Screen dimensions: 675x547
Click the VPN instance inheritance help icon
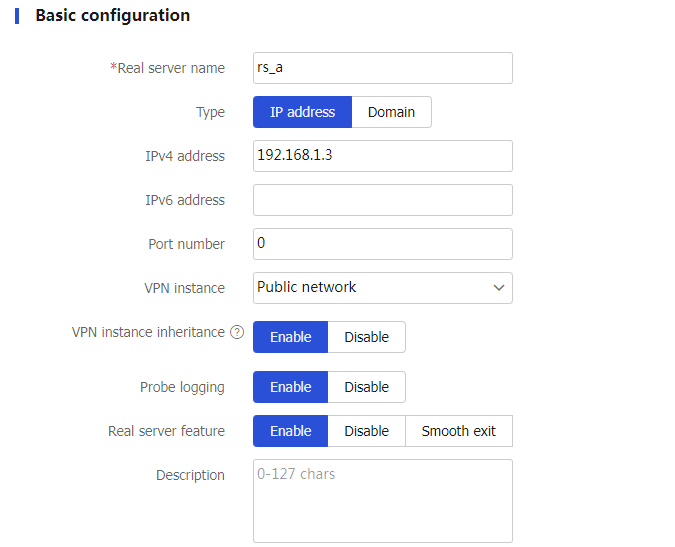[237, 332]
